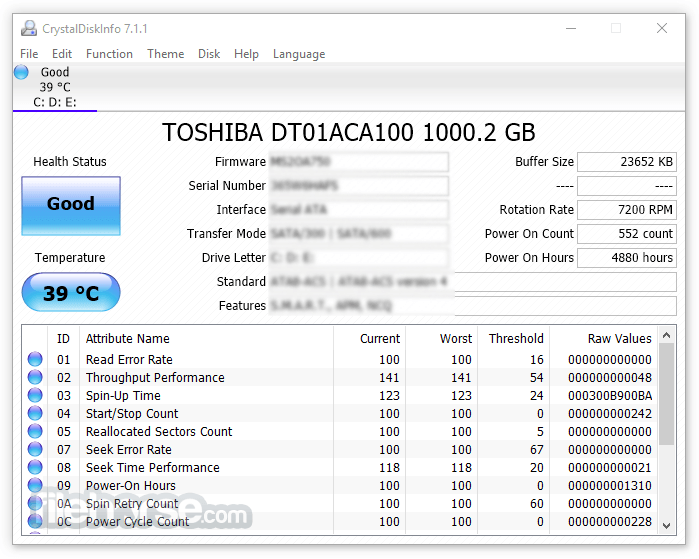
Task: Click the Good health status button
Action: pos(71,206)
